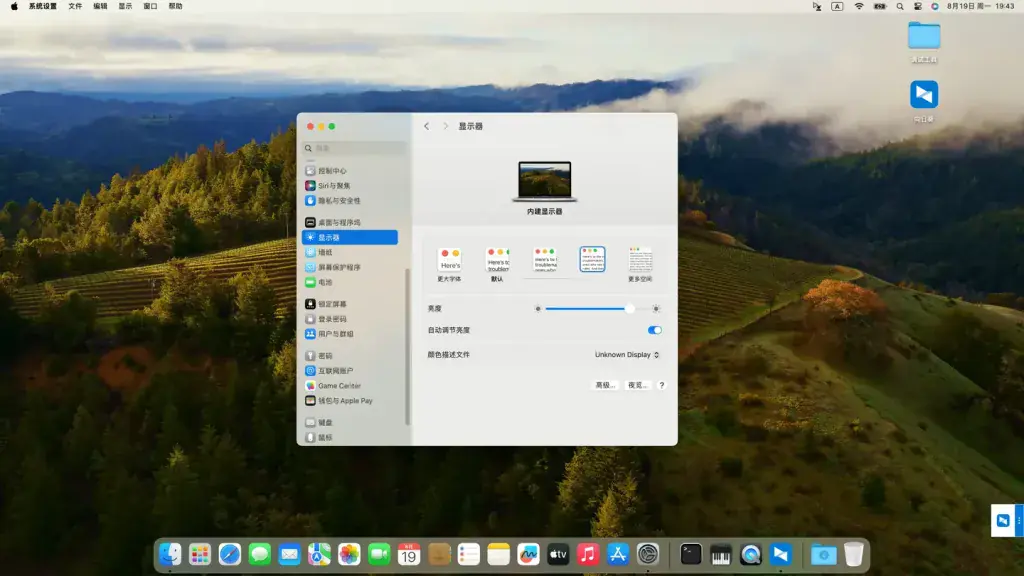Toggle 自动调节亮度 automatic brightness switch
This screenshot has width=1024, height=576.
[654, 330]
